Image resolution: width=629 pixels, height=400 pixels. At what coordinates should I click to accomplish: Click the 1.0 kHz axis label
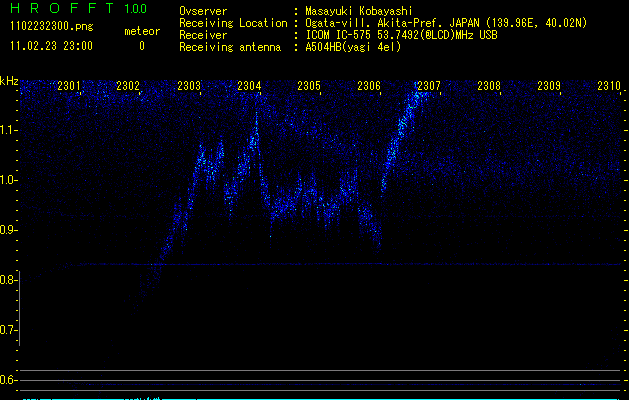coord(9,180)
